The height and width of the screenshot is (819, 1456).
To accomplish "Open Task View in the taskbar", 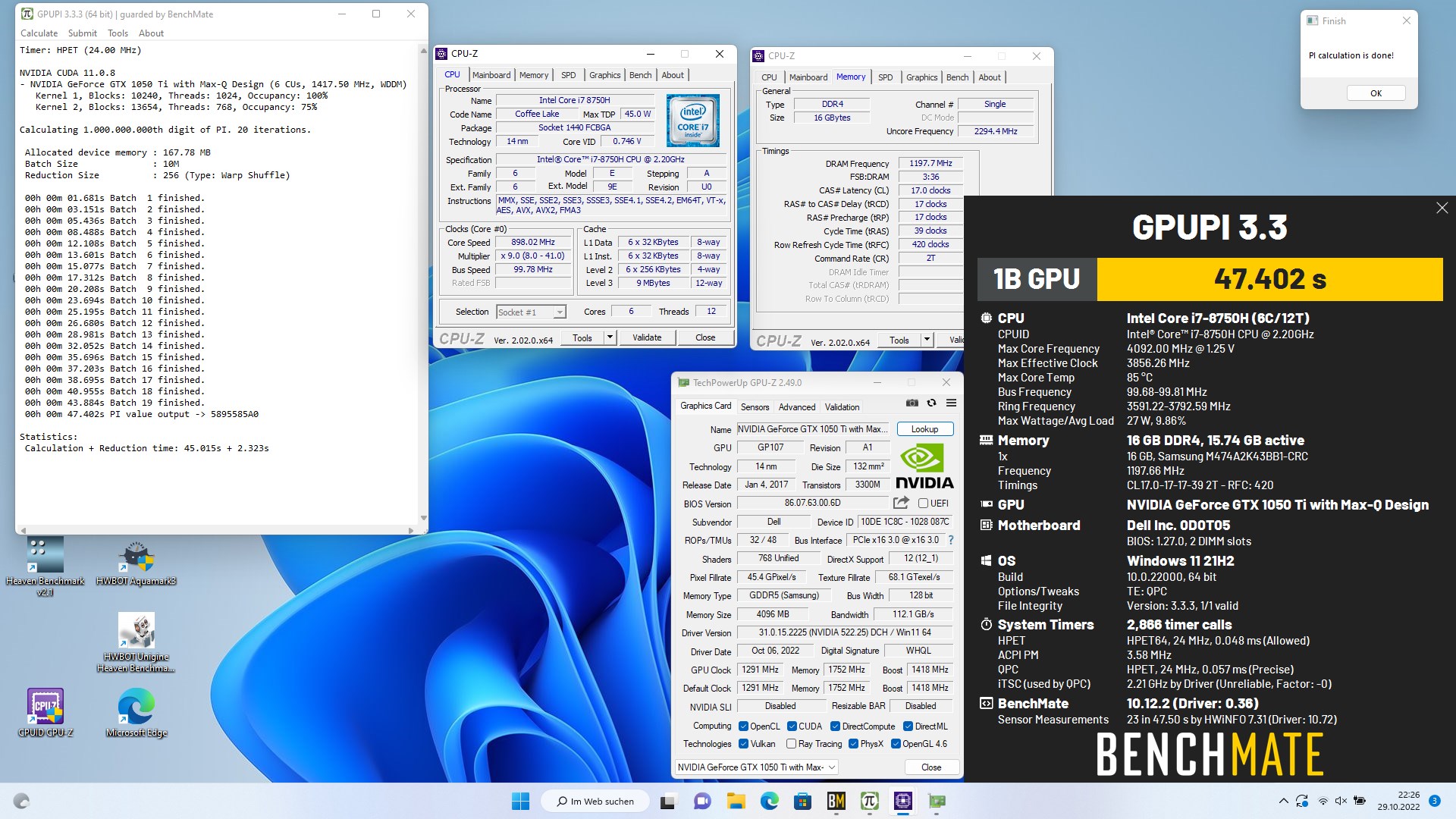I will tap(668, 801).
